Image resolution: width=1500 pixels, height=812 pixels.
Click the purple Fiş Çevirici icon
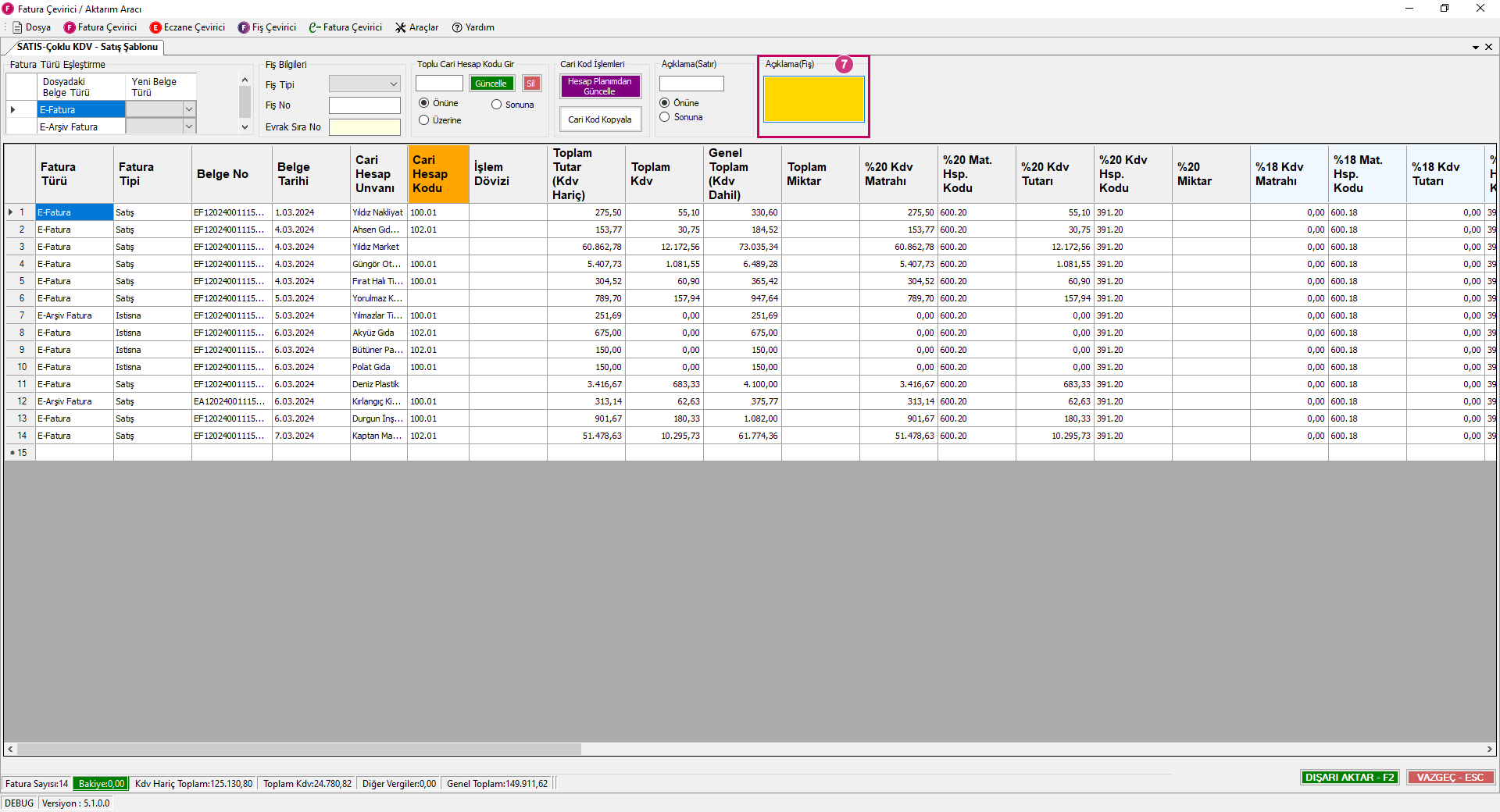pyautogui.click(x=244, y=27)
